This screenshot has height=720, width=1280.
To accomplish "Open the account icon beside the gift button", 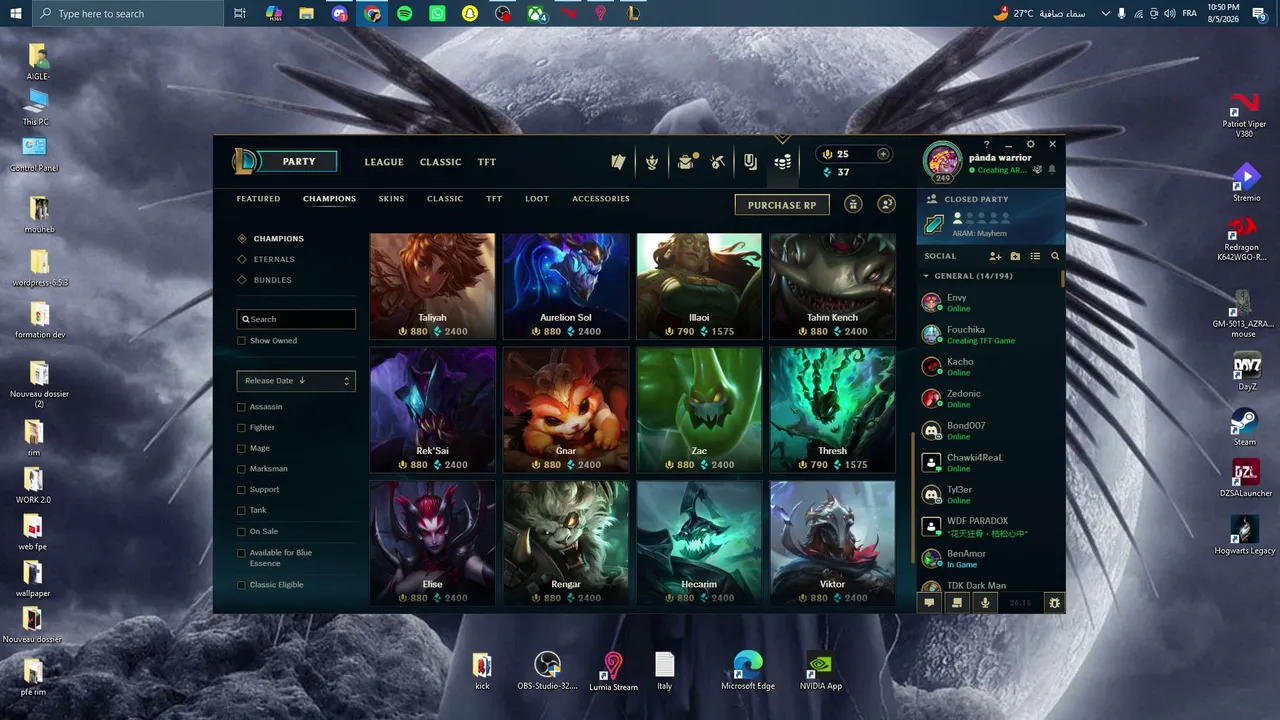I will [x=886, y=204].
